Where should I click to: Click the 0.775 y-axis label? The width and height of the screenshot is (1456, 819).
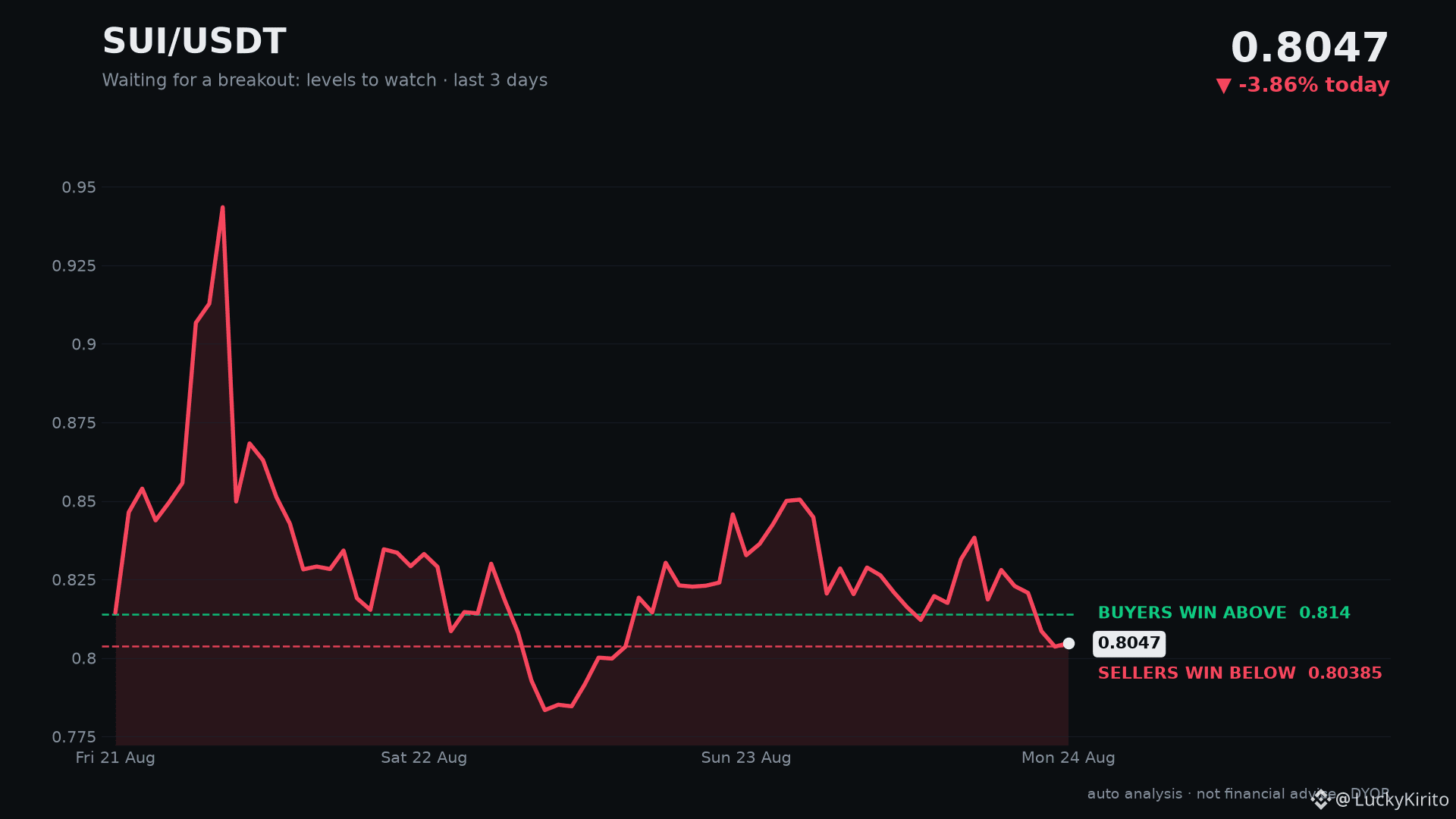pyautogui.click(x=74, y=737)
